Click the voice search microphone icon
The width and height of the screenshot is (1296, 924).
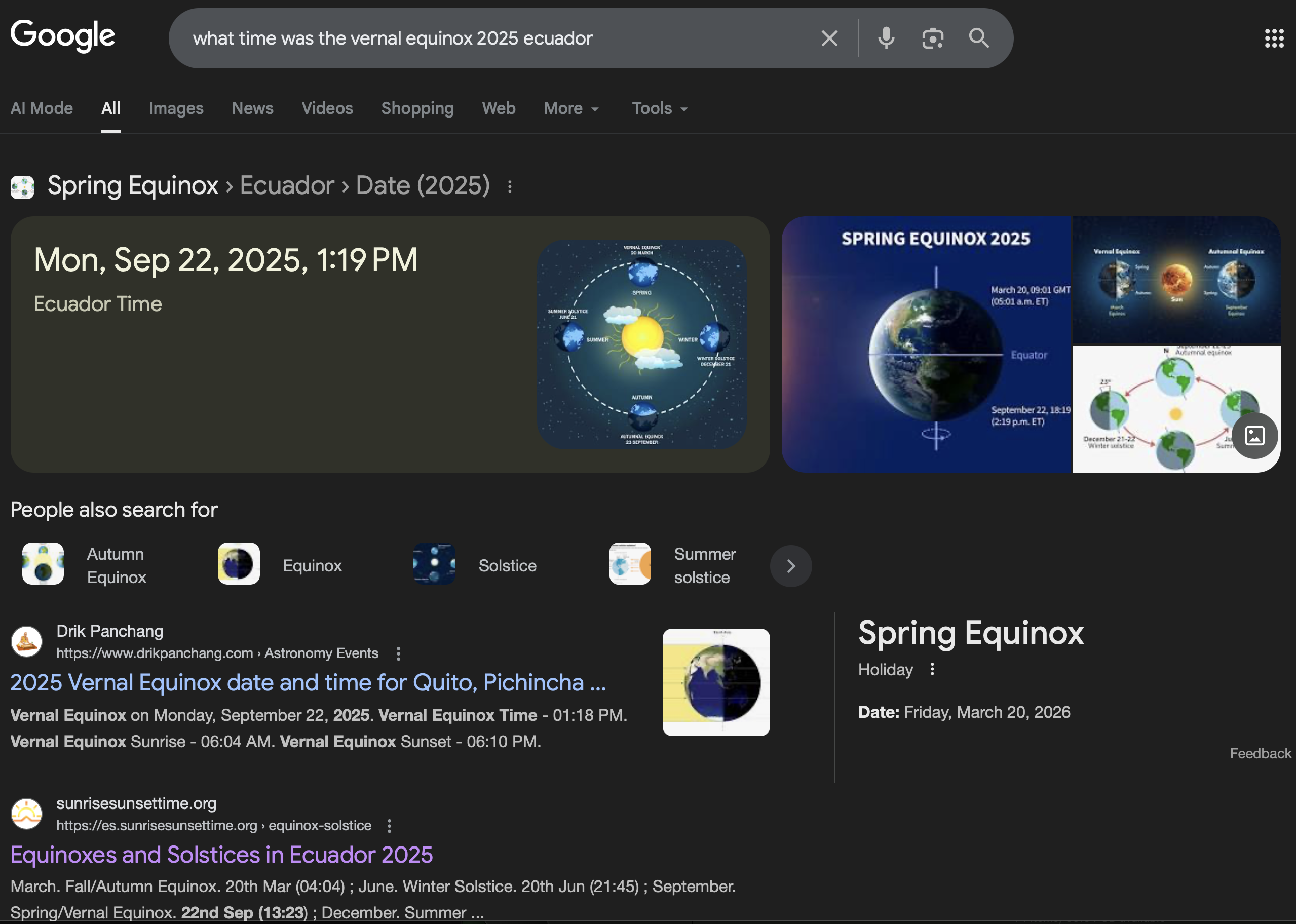click(886, 38)
